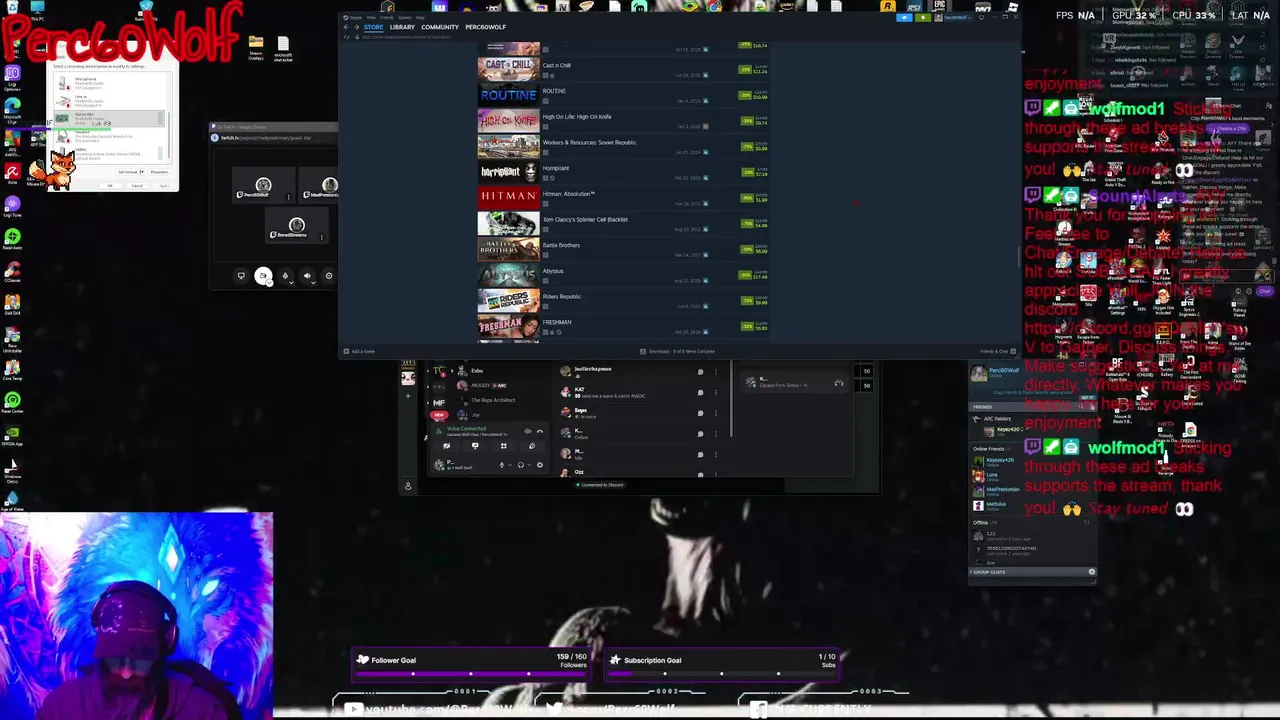Message KAT in Discord friends list
This screenshot has height=720, width=1280.
[700, 393]
